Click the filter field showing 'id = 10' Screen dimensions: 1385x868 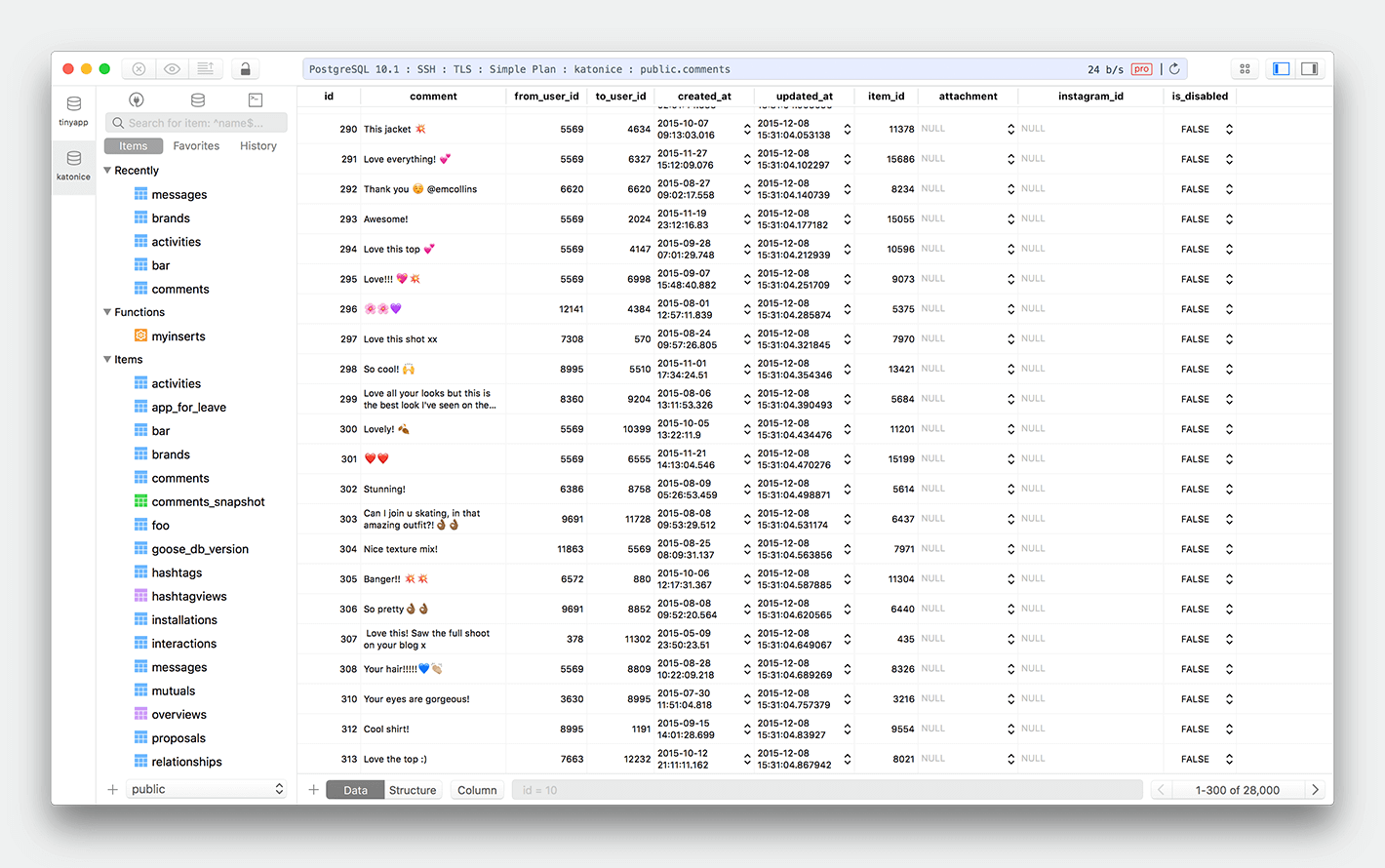click(827, 790)
